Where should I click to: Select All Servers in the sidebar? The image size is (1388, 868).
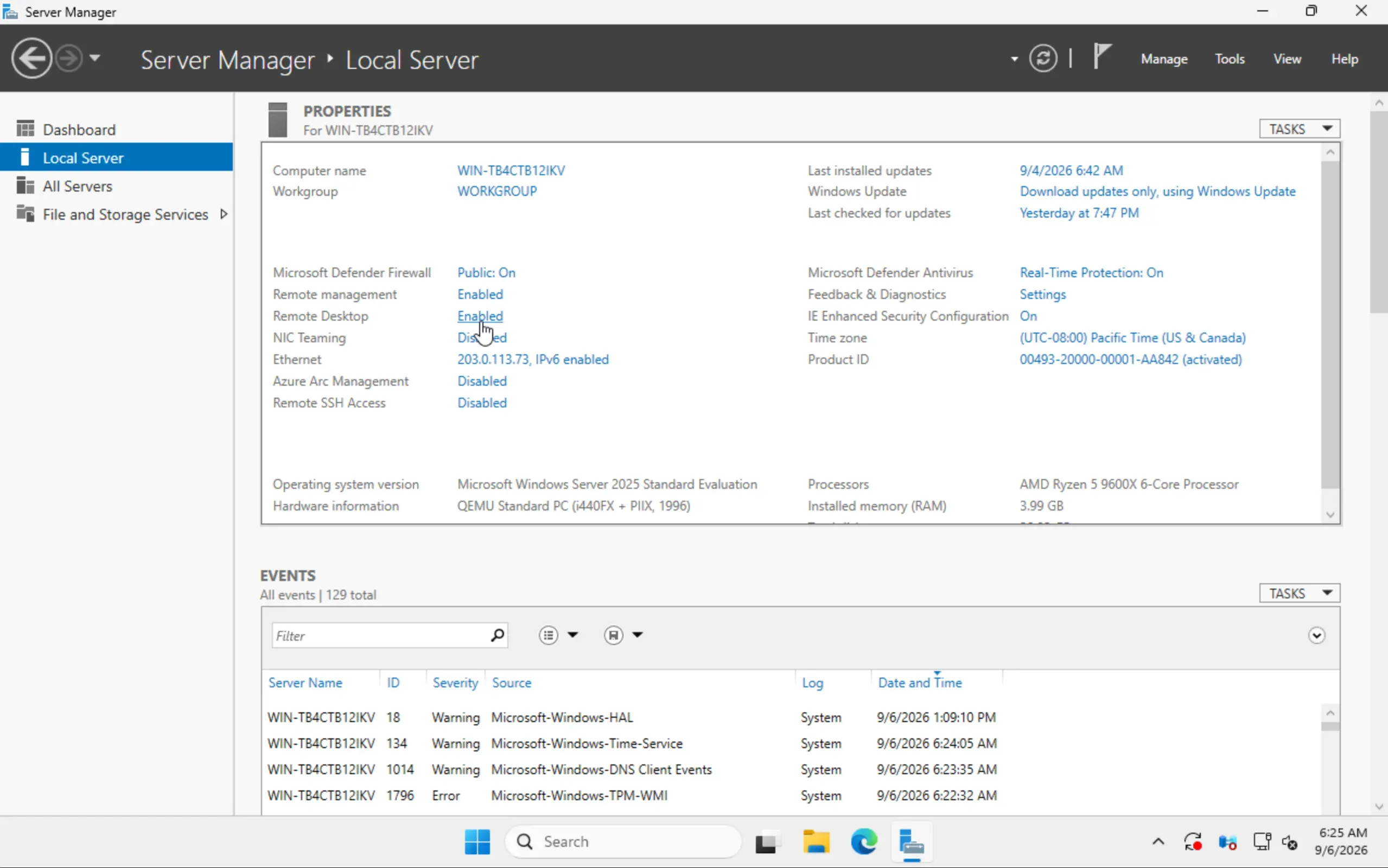(x=117, y=186)
